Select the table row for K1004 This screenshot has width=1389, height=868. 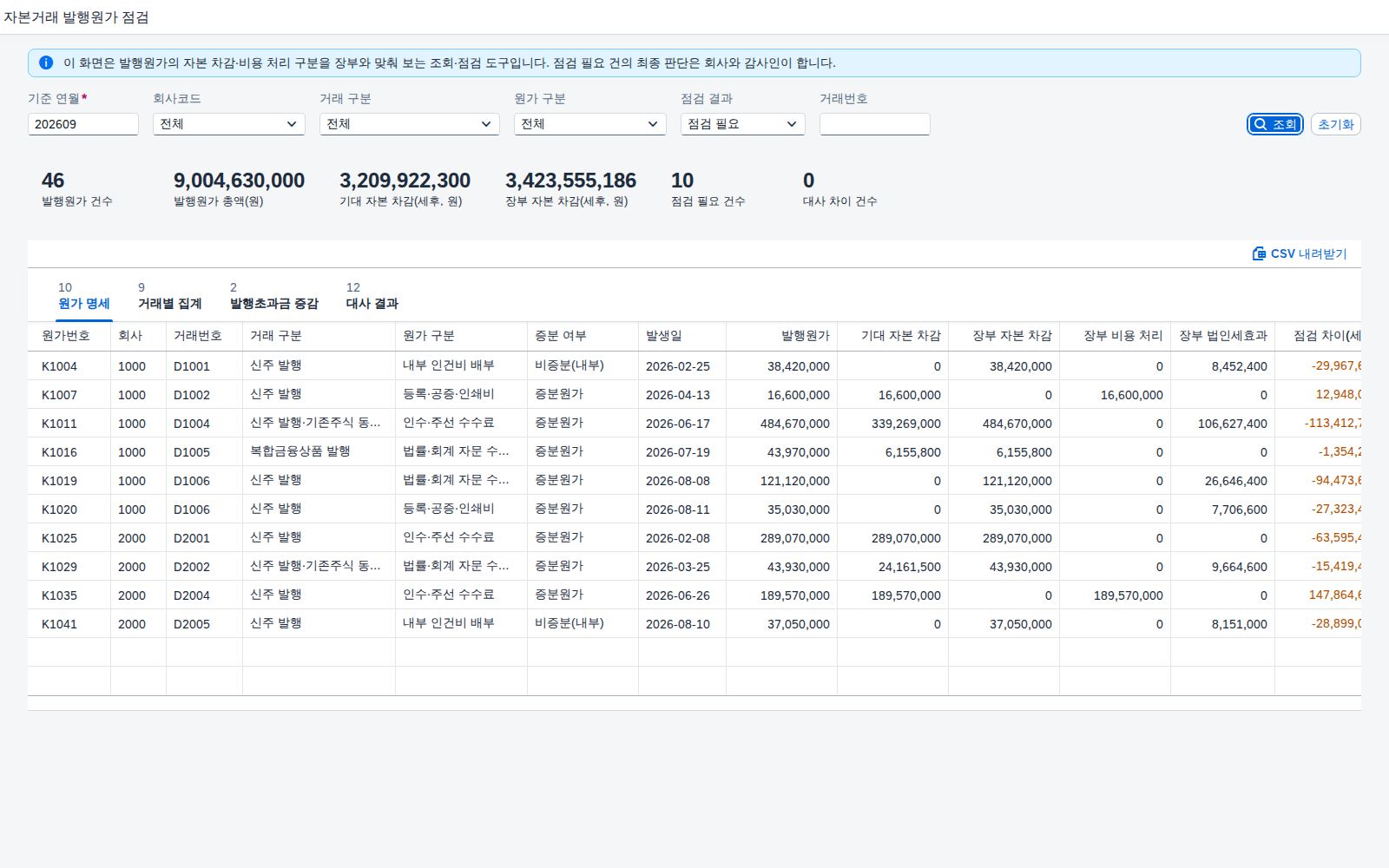tap(694, 366)
